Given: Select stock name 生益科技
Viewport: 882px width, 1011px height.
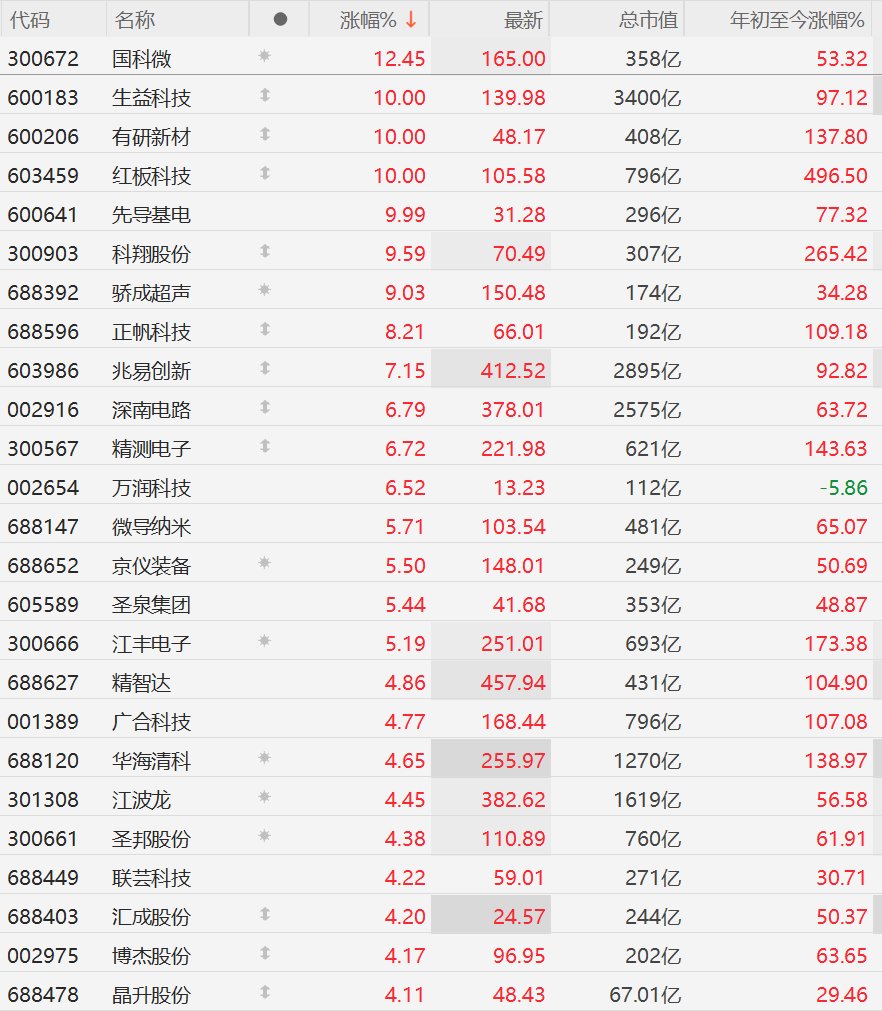Looking at the screenshot, I should point(152,98).
